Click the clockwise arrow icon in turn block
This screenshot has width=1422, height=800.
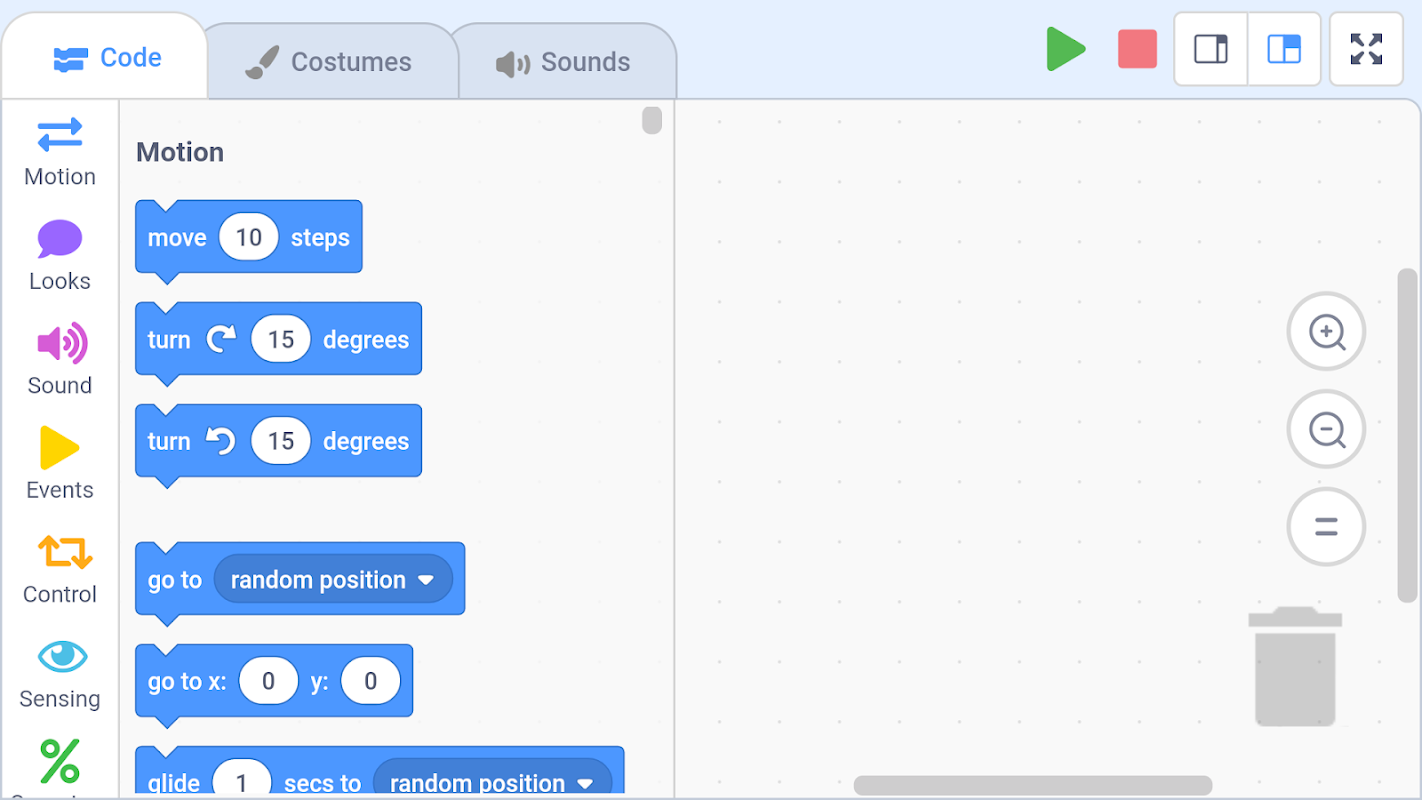(x=221, y=339)
